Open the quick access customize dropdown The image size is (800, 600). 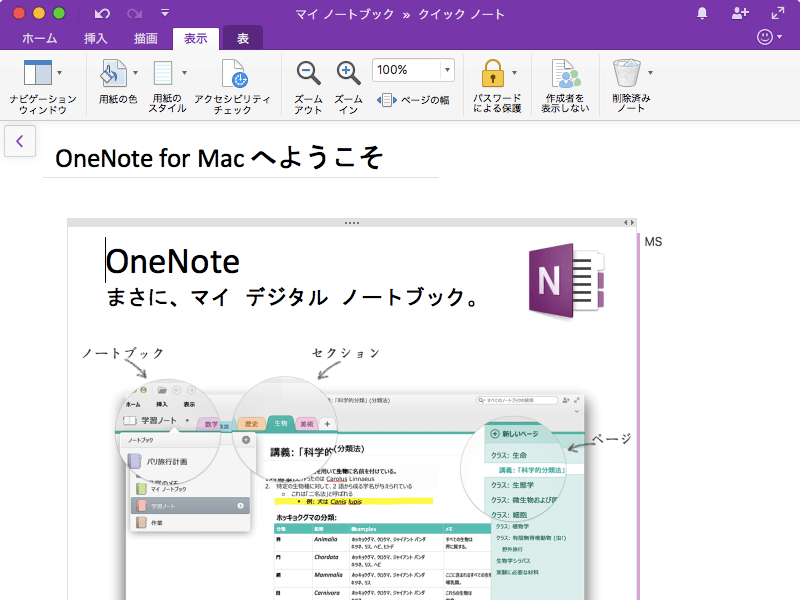(x=165, y=13)
